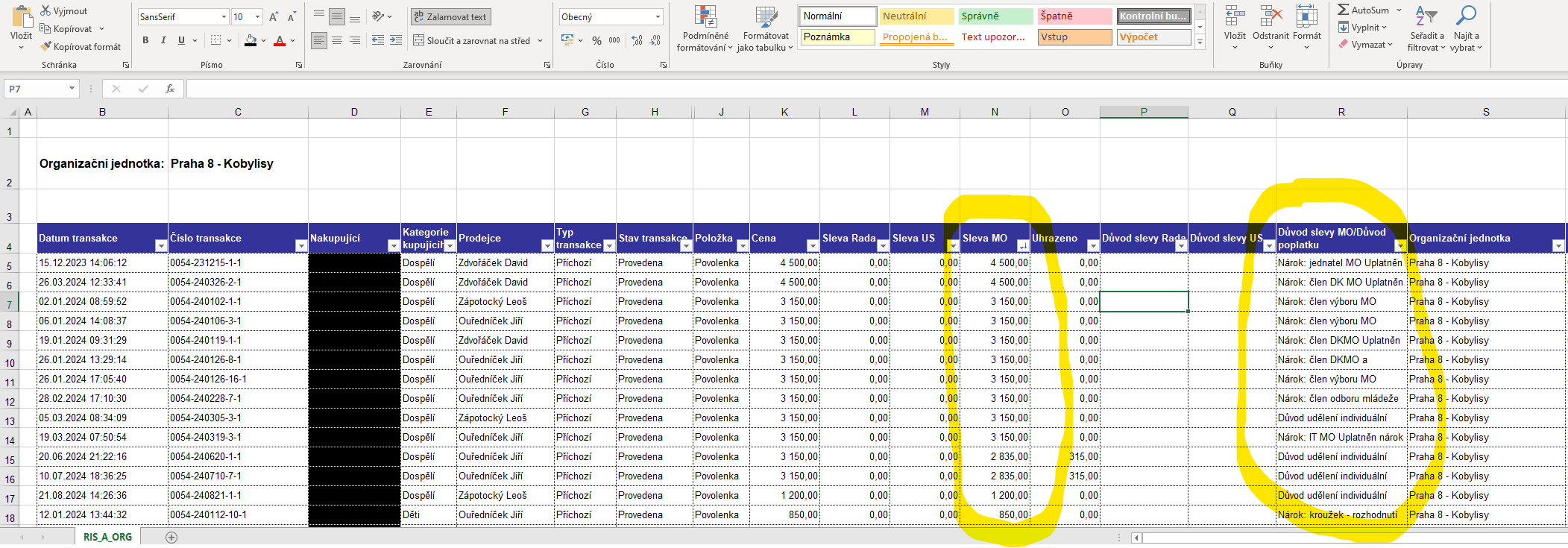
Task: Open Najít a vybrat menu
Action: coord(1466,28)
